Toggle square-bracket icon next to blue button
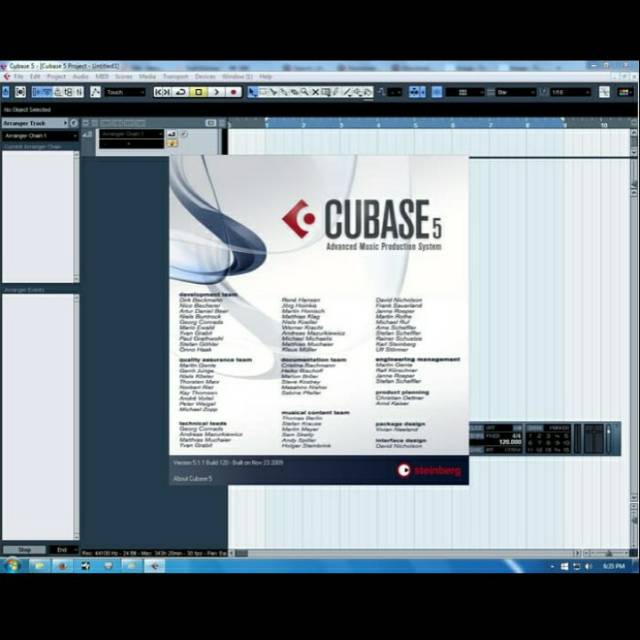 pyautogui.click(x=20, y=92)
